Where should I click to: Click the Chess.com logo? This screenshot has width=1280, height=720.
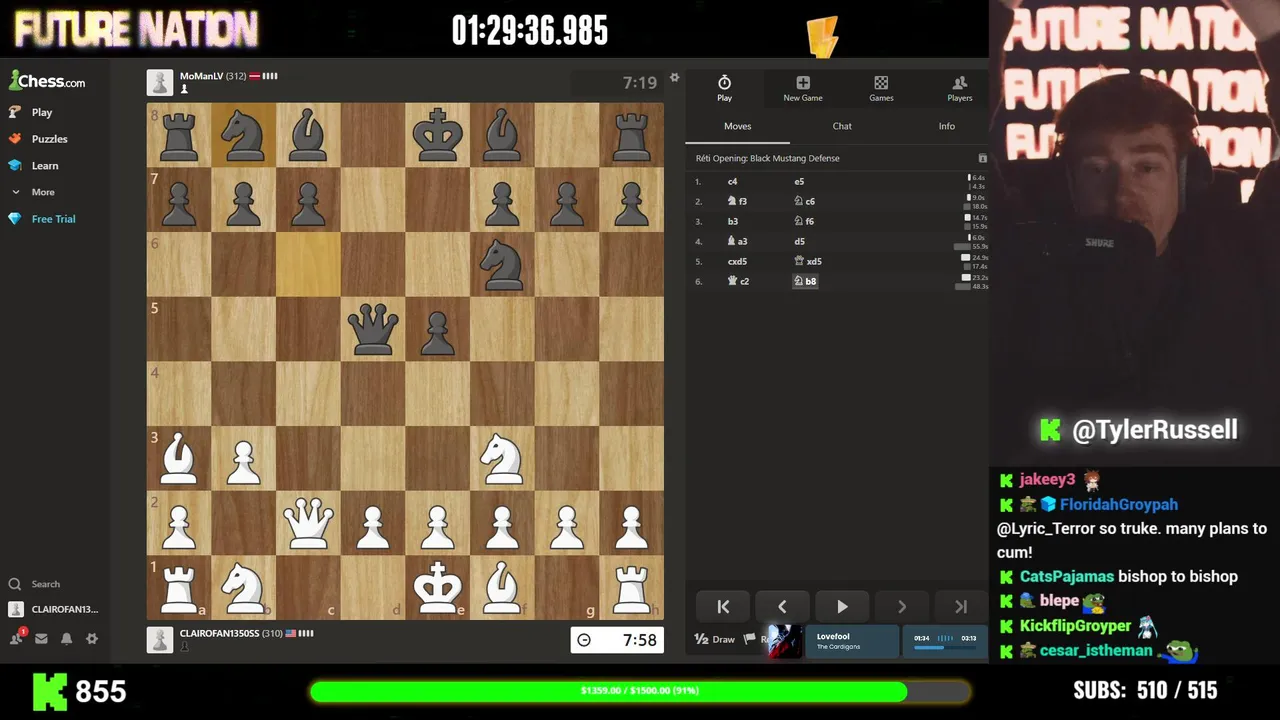coord(47,82)
